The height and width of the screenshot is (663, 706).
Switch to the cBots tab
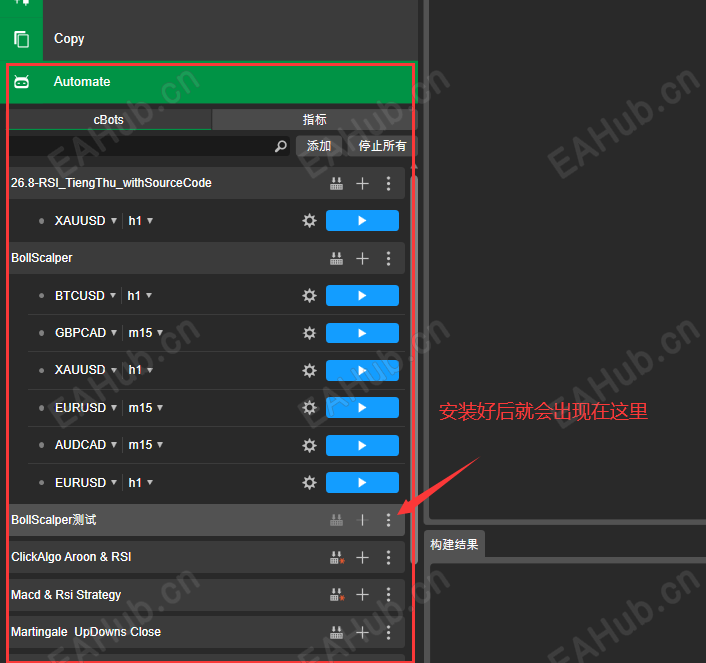(x=109, y=119)
